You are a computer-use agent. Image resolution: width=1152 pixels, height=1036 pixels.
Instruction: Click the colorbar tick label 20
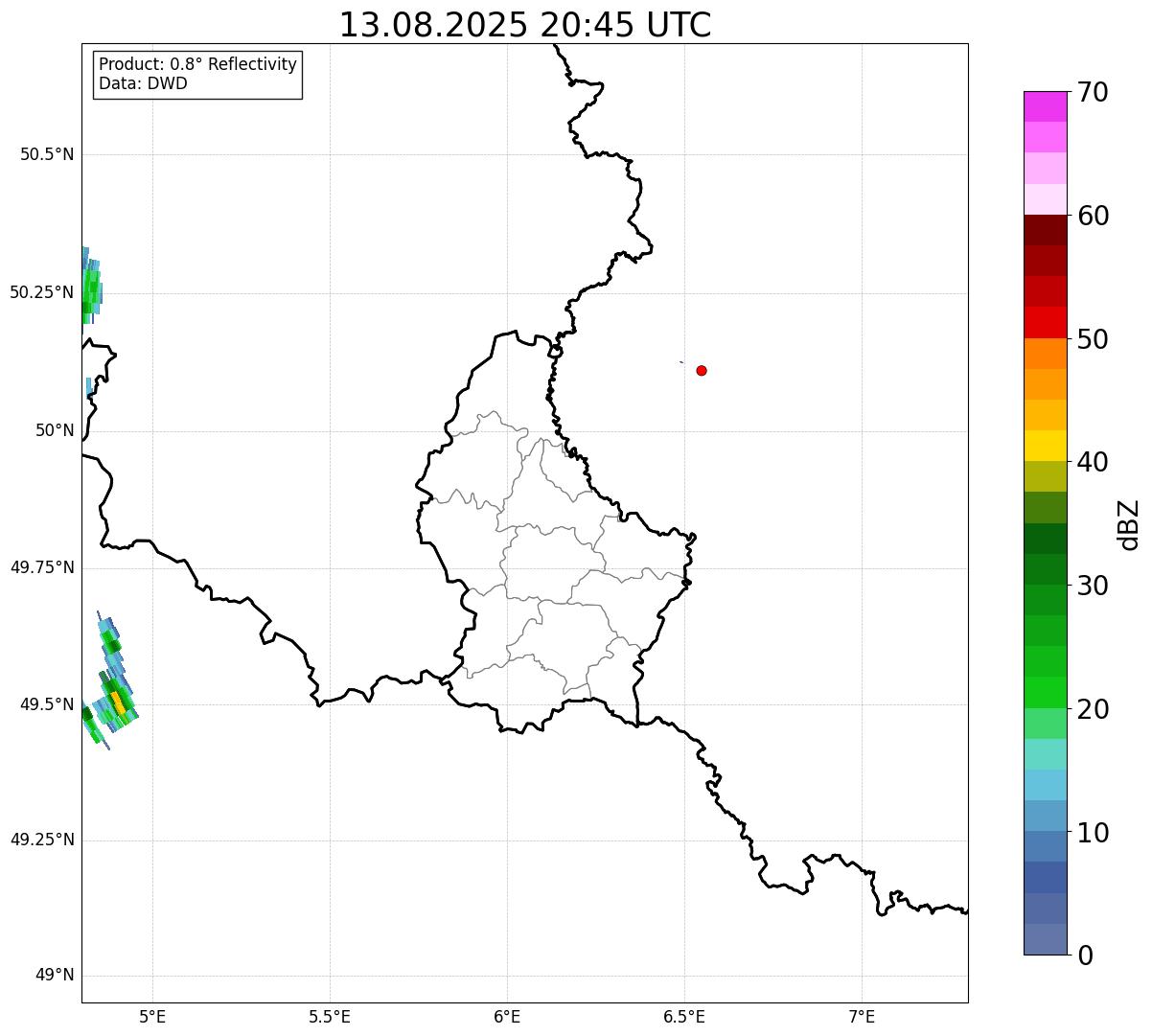pos(1093,709)
